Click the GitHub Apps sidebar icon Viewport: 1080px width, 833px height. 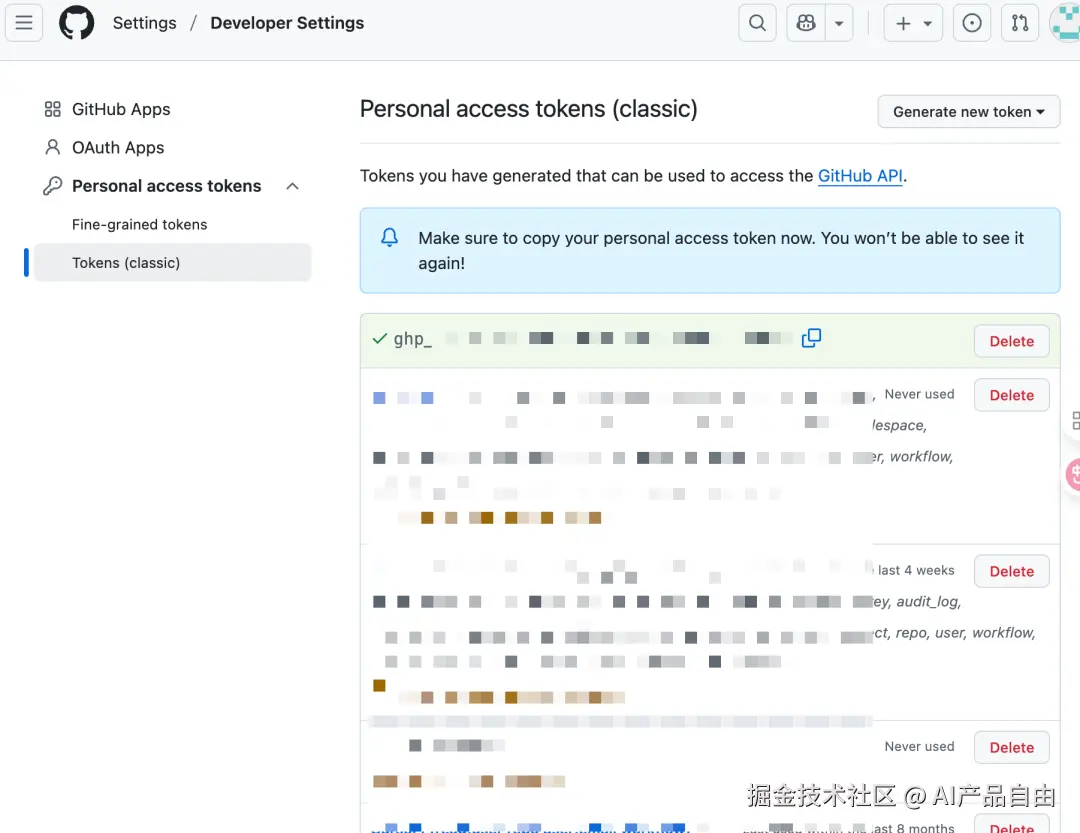coord(51,109)
